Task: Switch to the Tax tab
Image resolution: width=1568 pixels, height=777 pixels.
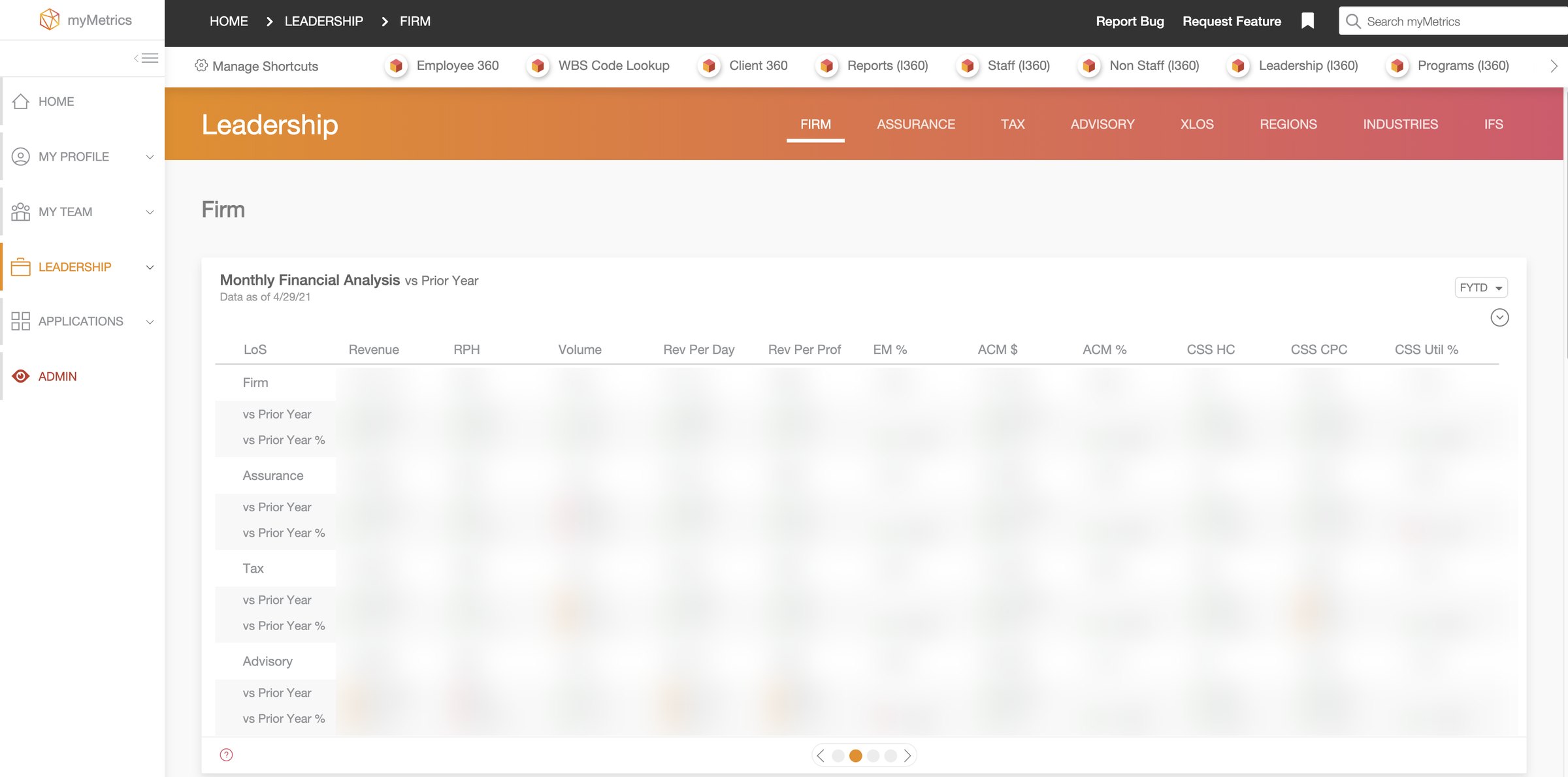Action: [1013, 124]
